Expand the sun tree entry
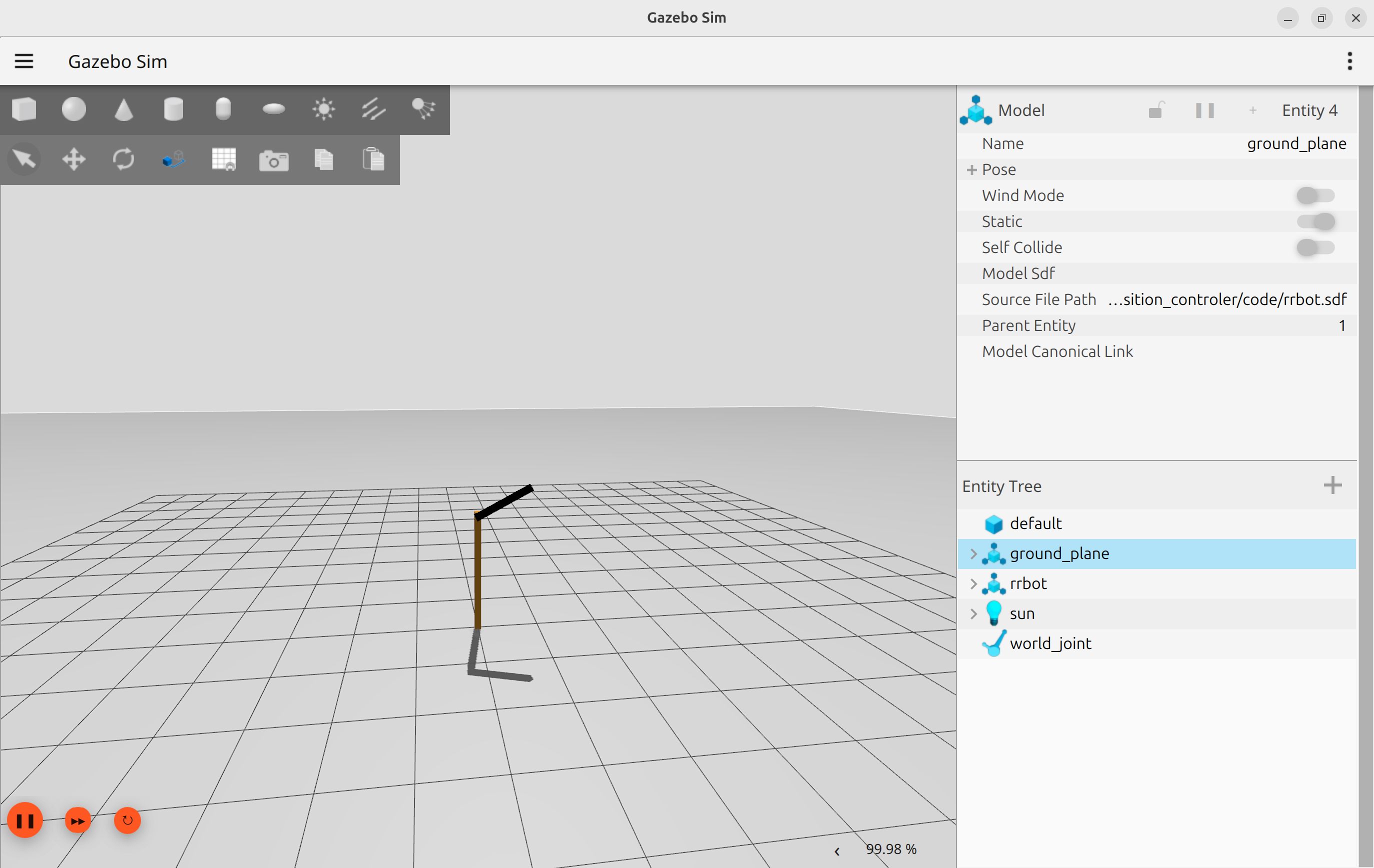The height and width of the screenshot is (868, 1374). (973, 613)
